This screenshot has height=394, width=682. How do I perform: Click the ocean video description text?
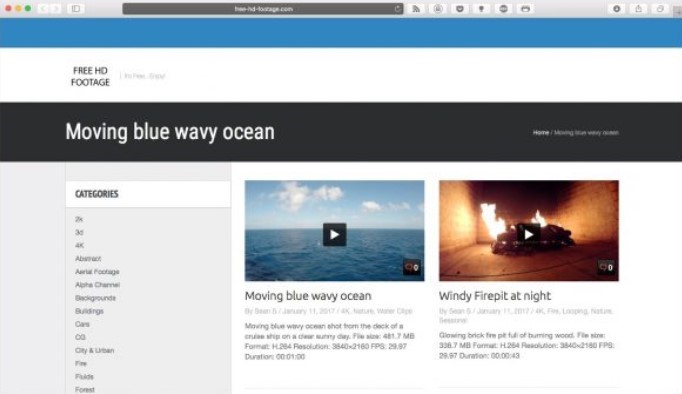point(329,341)
